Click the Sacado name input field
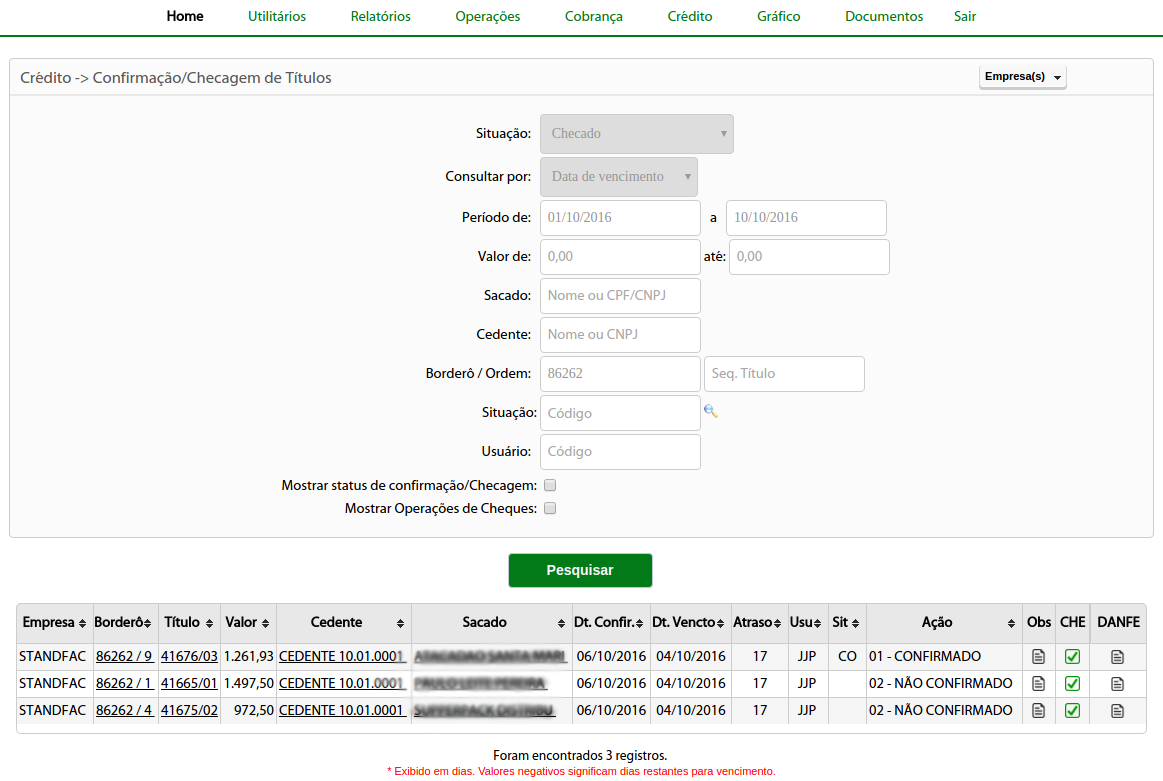1163x781 pixels. 620,296
